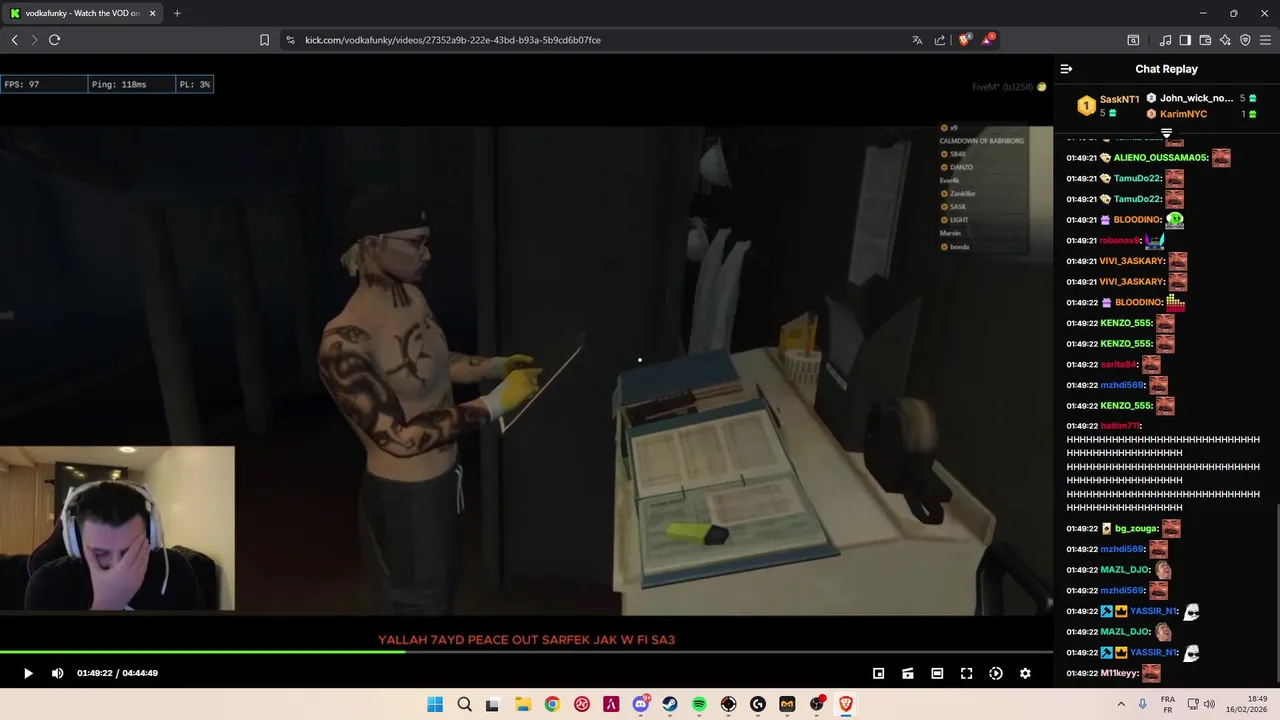1280x720 pixels.
Task: Open Brave VPN shield icon
Action: pyautogui.click(x=1245, y=40)
